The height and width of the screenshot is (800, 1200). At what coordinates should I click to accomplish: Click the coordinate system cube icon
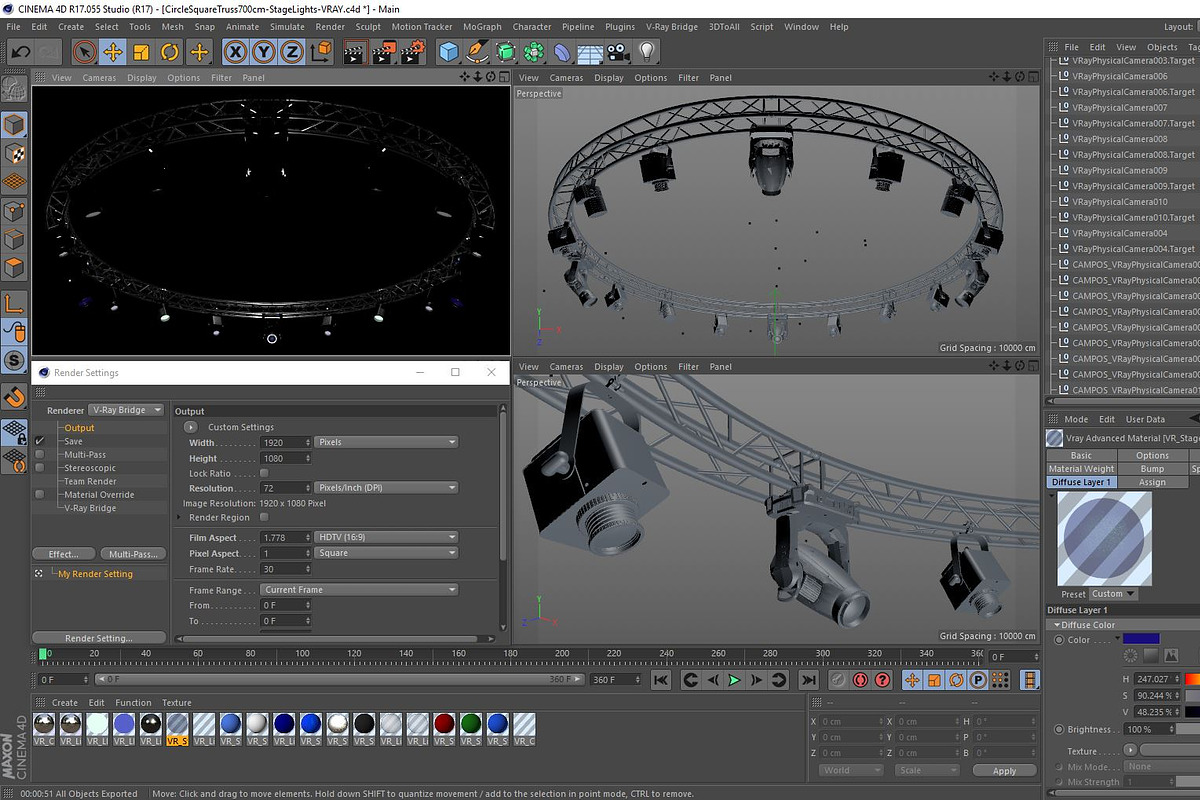click(x=322, y=51)
